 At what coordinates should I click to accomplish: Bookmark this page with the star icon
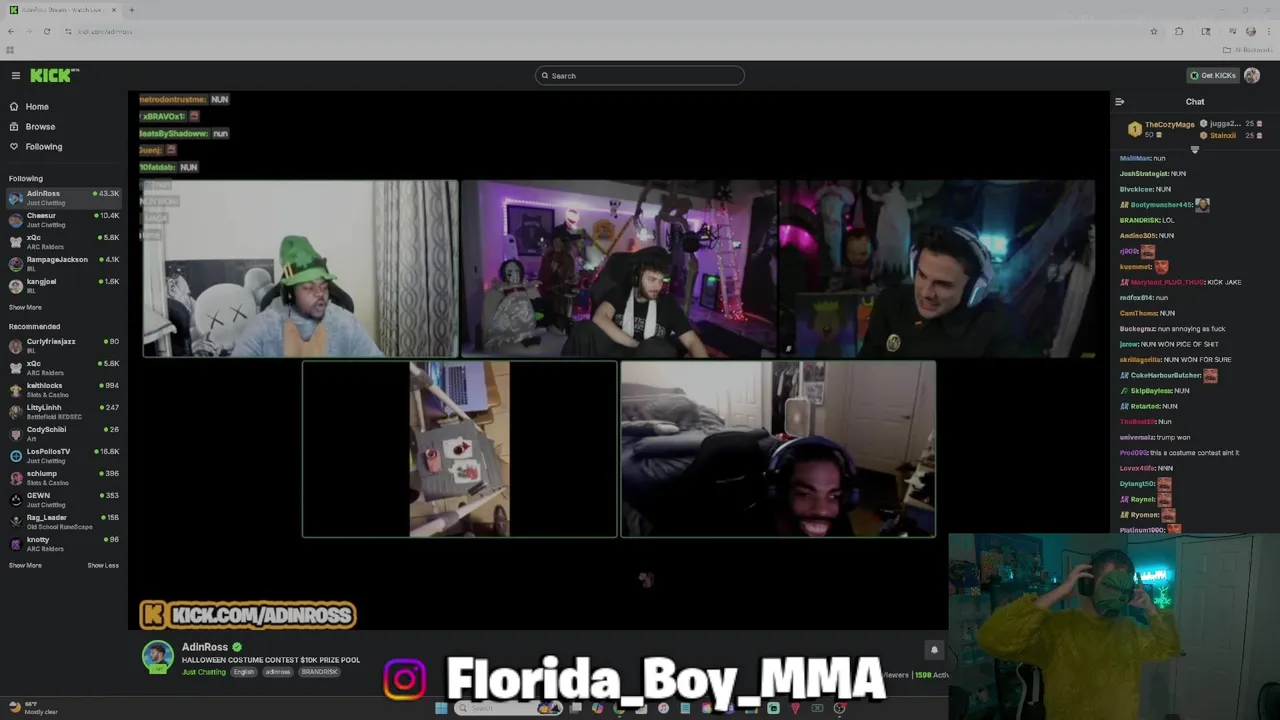[1154, 31]
